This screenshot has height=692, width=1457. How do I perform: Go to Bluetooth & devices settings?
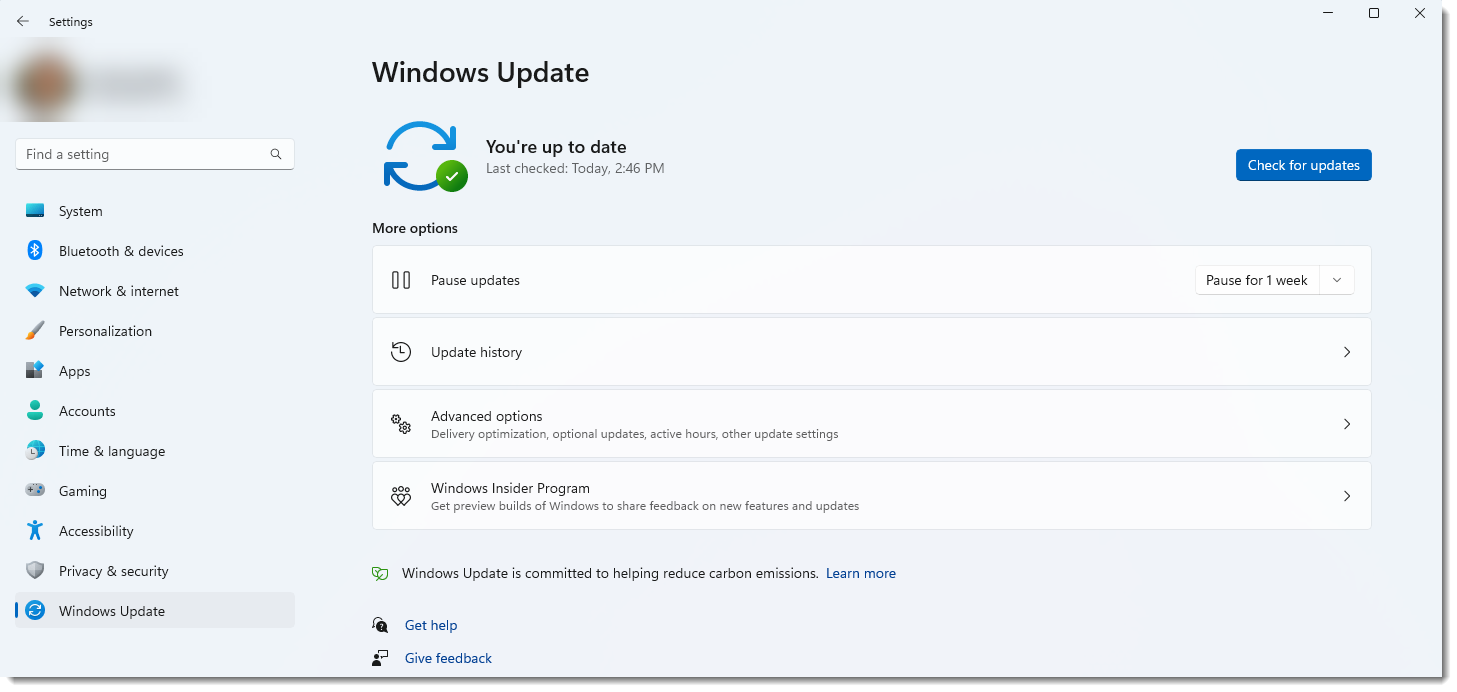coord(155,251)
